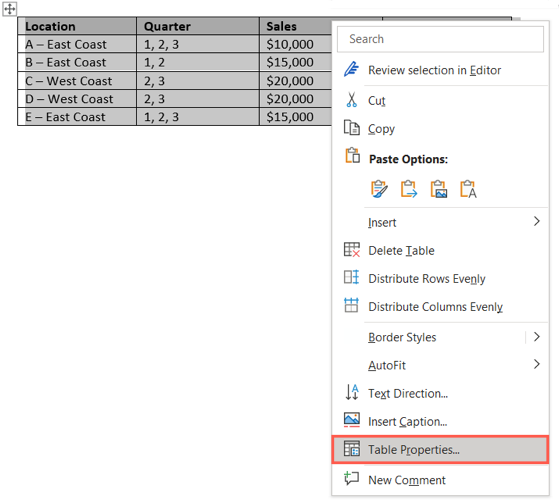Choose paste as Picture icon

point(439,189)
